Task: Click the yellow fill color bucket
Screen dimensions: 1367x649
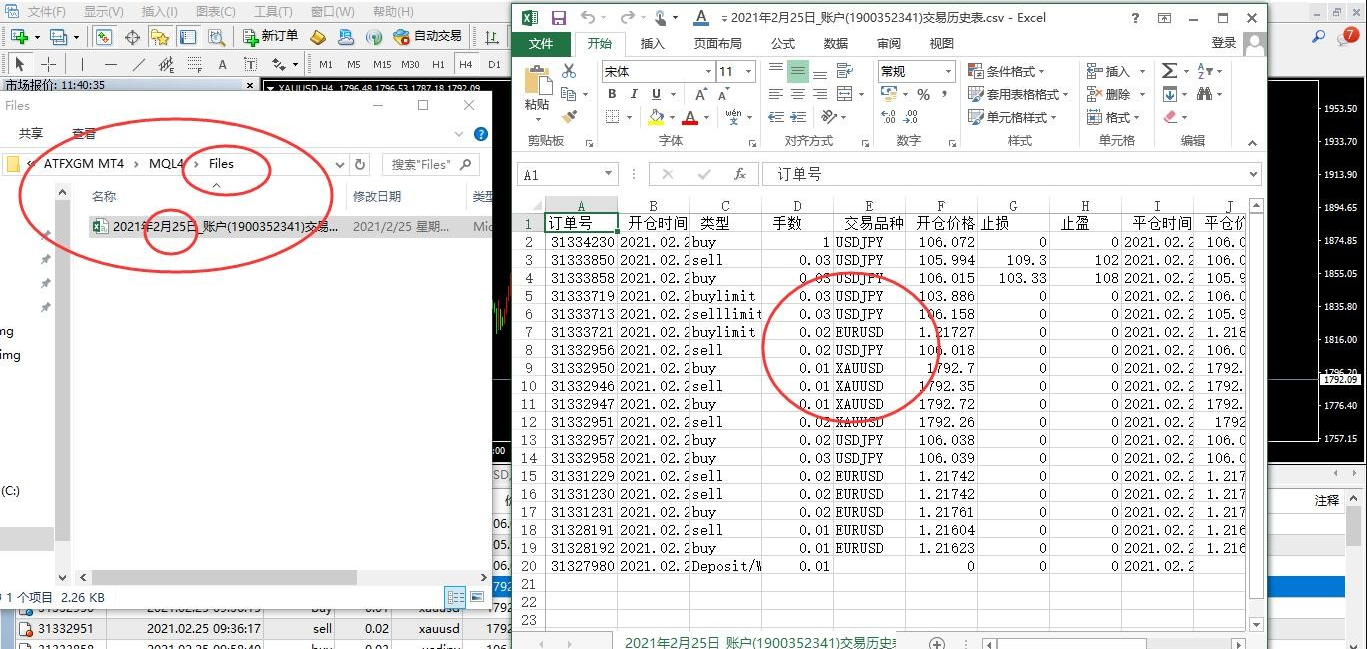Action: tap(655, 118)
